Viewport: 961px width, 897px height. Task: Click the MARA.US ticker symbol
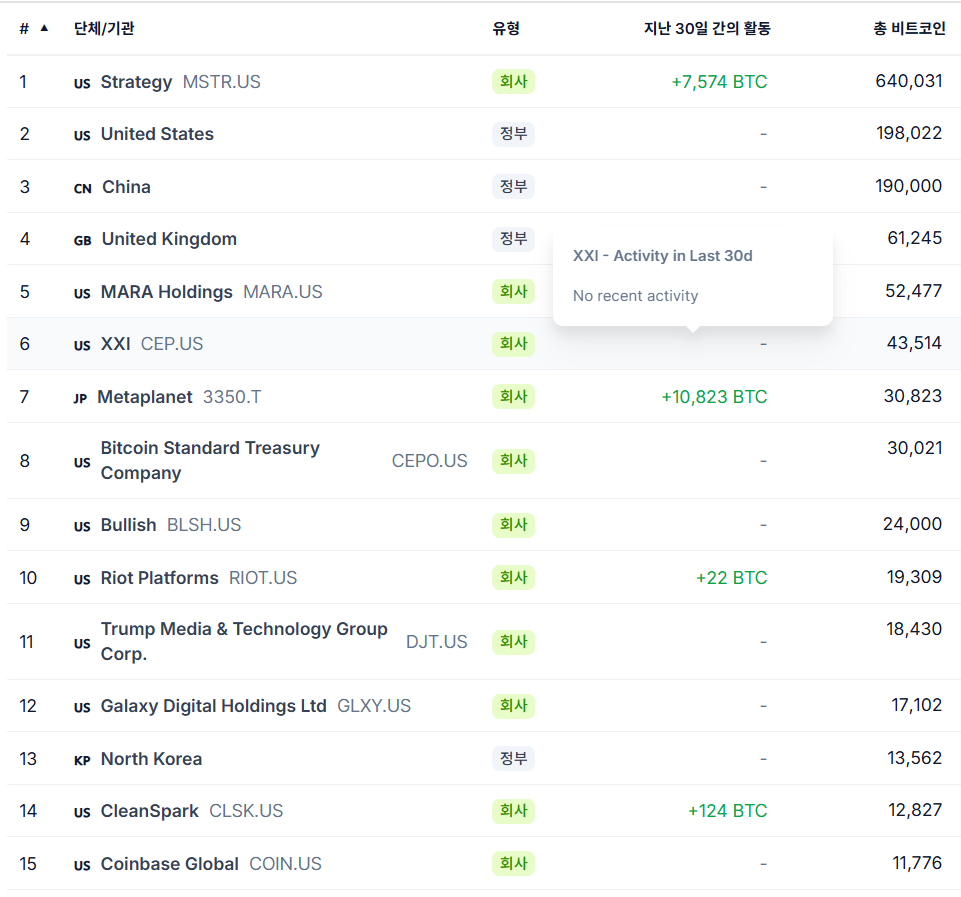pyautogui.click(x=283, y=292)
